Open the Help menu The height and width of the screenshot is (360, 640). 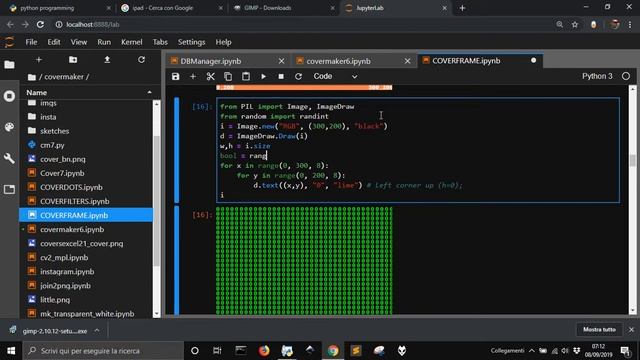pos(223,42)
